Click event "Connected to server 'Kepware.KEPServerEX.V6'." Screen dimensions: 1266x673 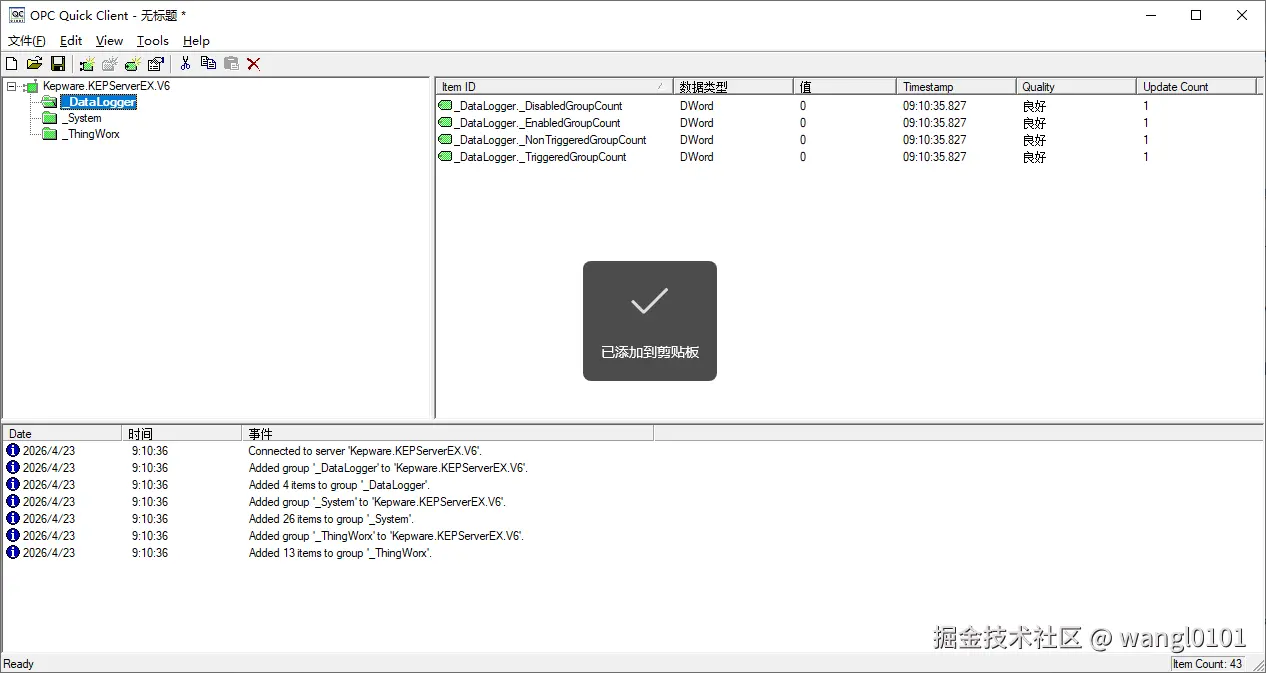tap(365, 451)
